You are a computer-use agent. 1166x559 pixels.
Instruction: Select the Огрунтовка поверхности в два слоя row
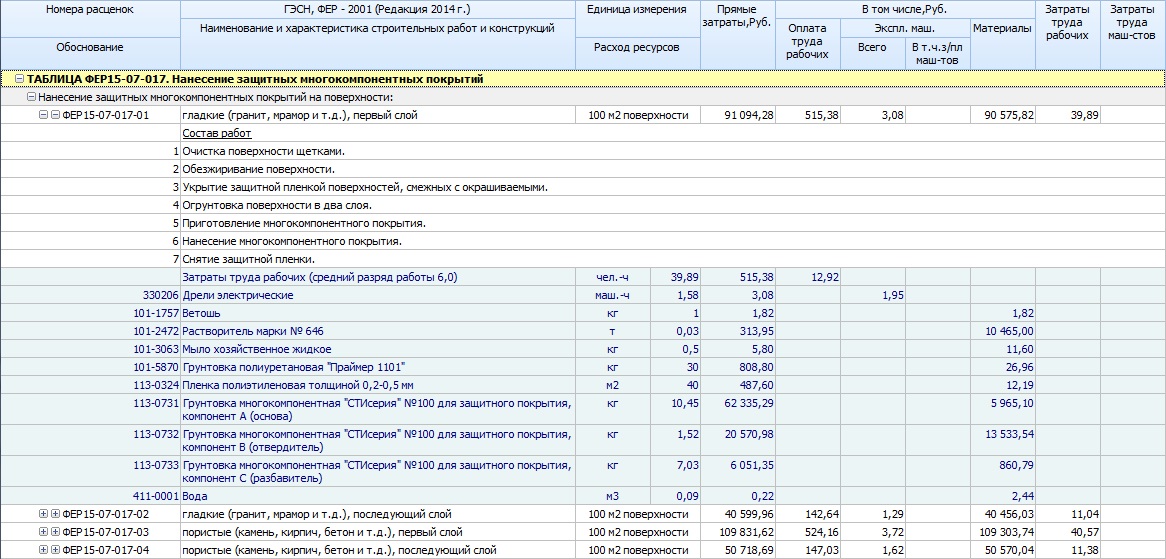(x=583, y=205)
